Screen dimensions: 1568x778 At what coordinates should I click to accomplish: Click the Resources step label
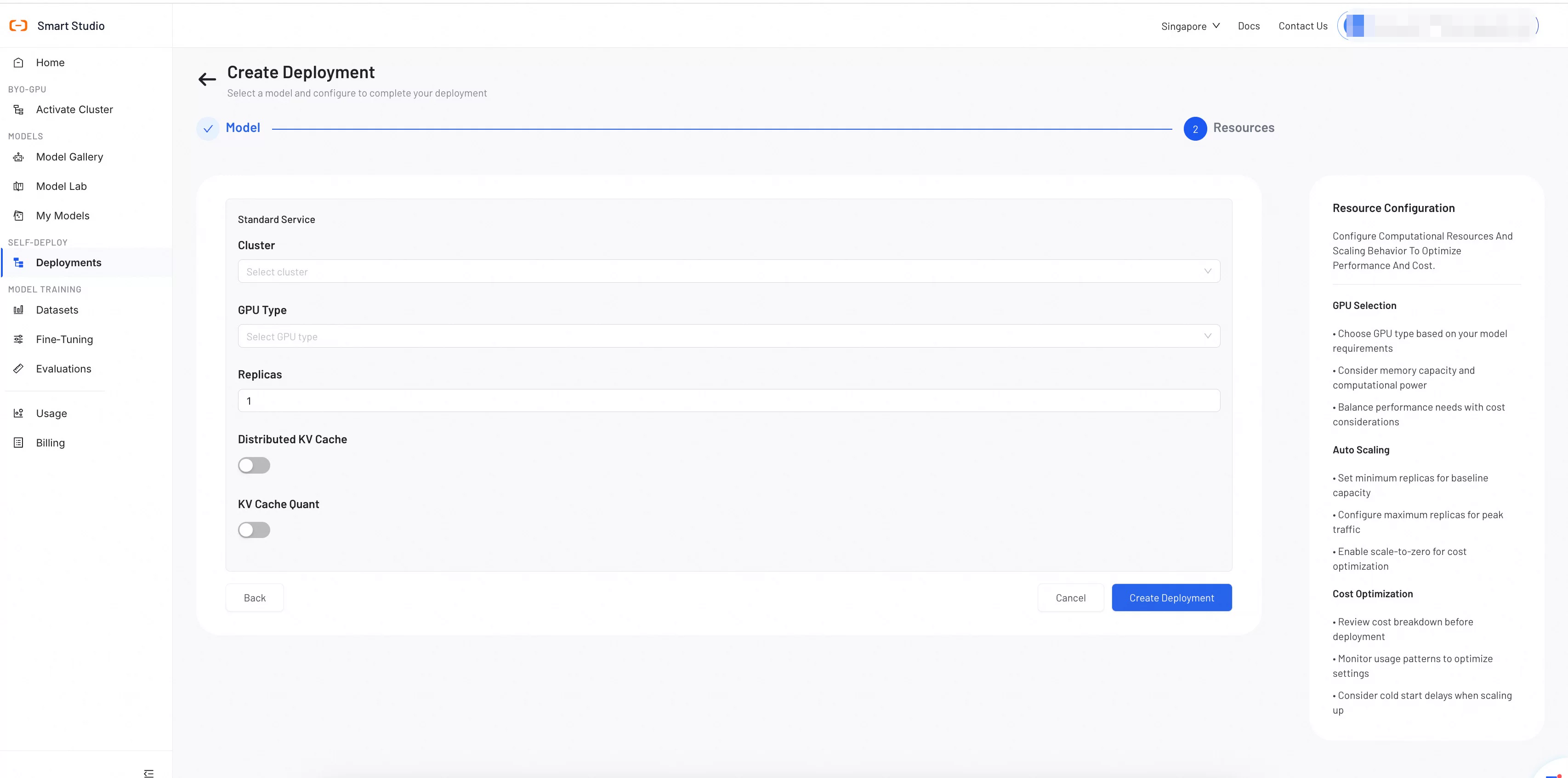(1244, 127)
